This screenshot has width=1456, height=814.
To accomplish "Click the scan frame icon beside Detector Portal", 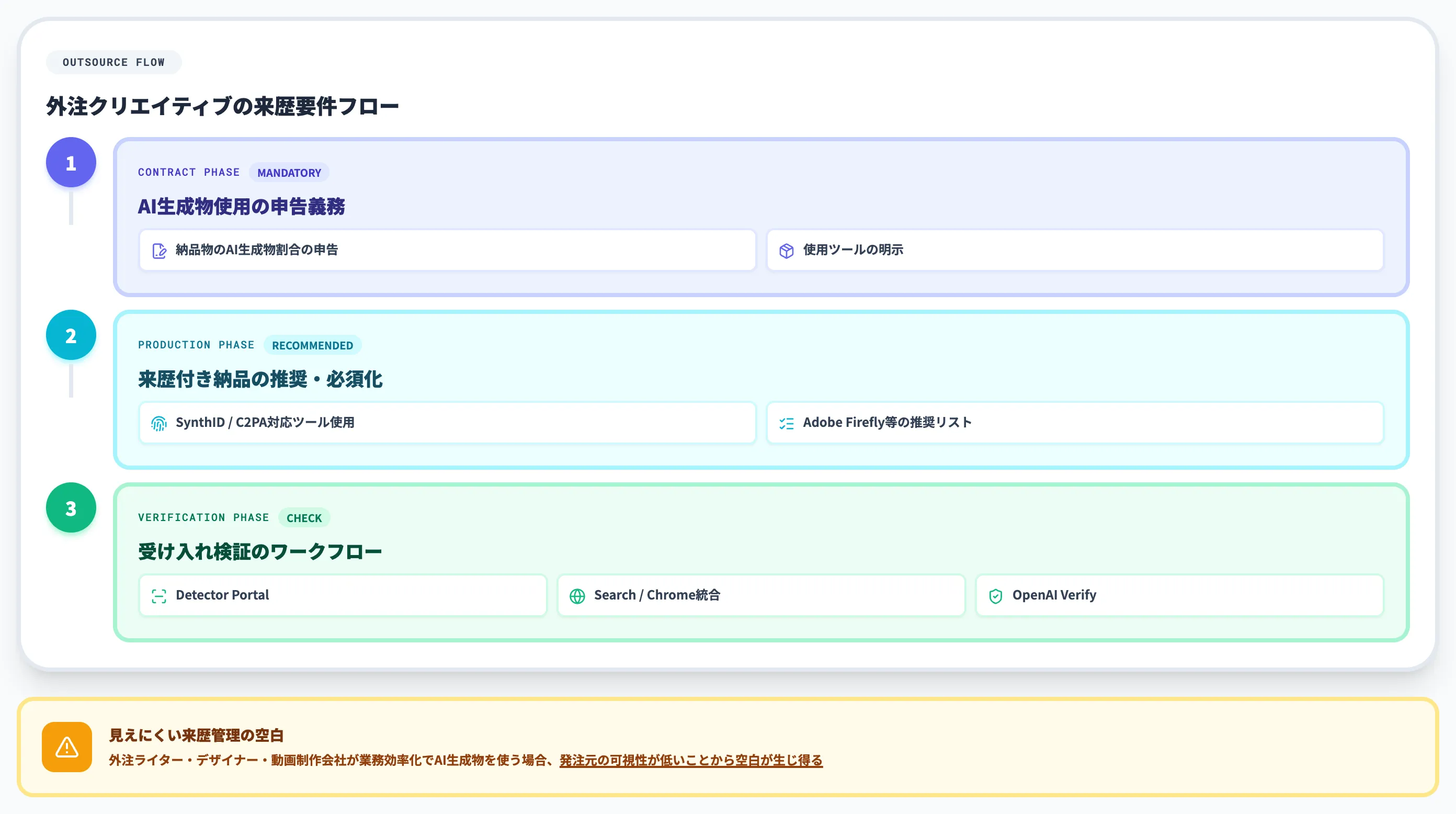I will click(x=159, y=596).
